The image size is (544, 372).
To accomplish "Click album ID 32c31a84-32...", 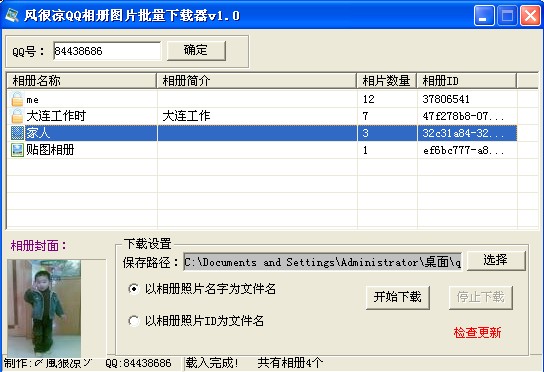I will (x=463, y=133).
